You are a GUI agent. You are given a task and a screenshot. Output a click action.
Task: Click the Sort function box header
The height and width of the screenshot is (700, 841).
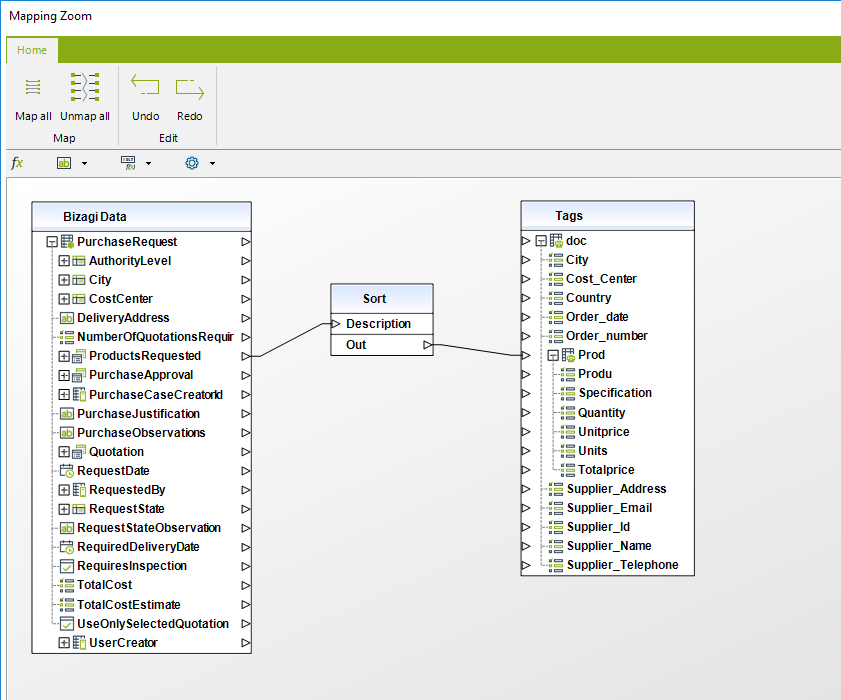click(382, 299)
